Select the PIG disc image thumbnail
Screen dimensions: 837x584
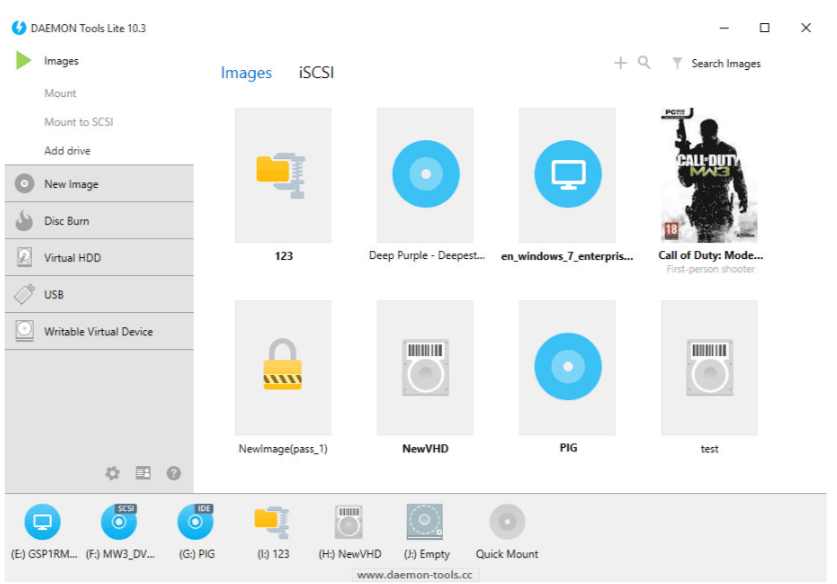click(x=567, y=367)
